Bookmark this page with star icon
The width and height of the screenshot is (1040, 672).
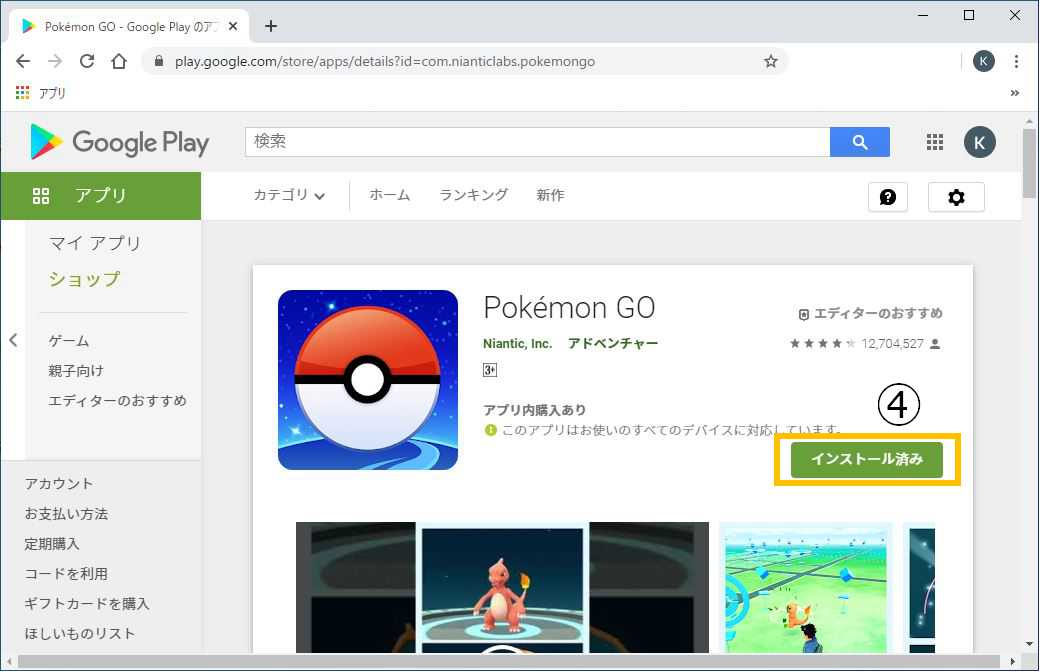[770, 62]
